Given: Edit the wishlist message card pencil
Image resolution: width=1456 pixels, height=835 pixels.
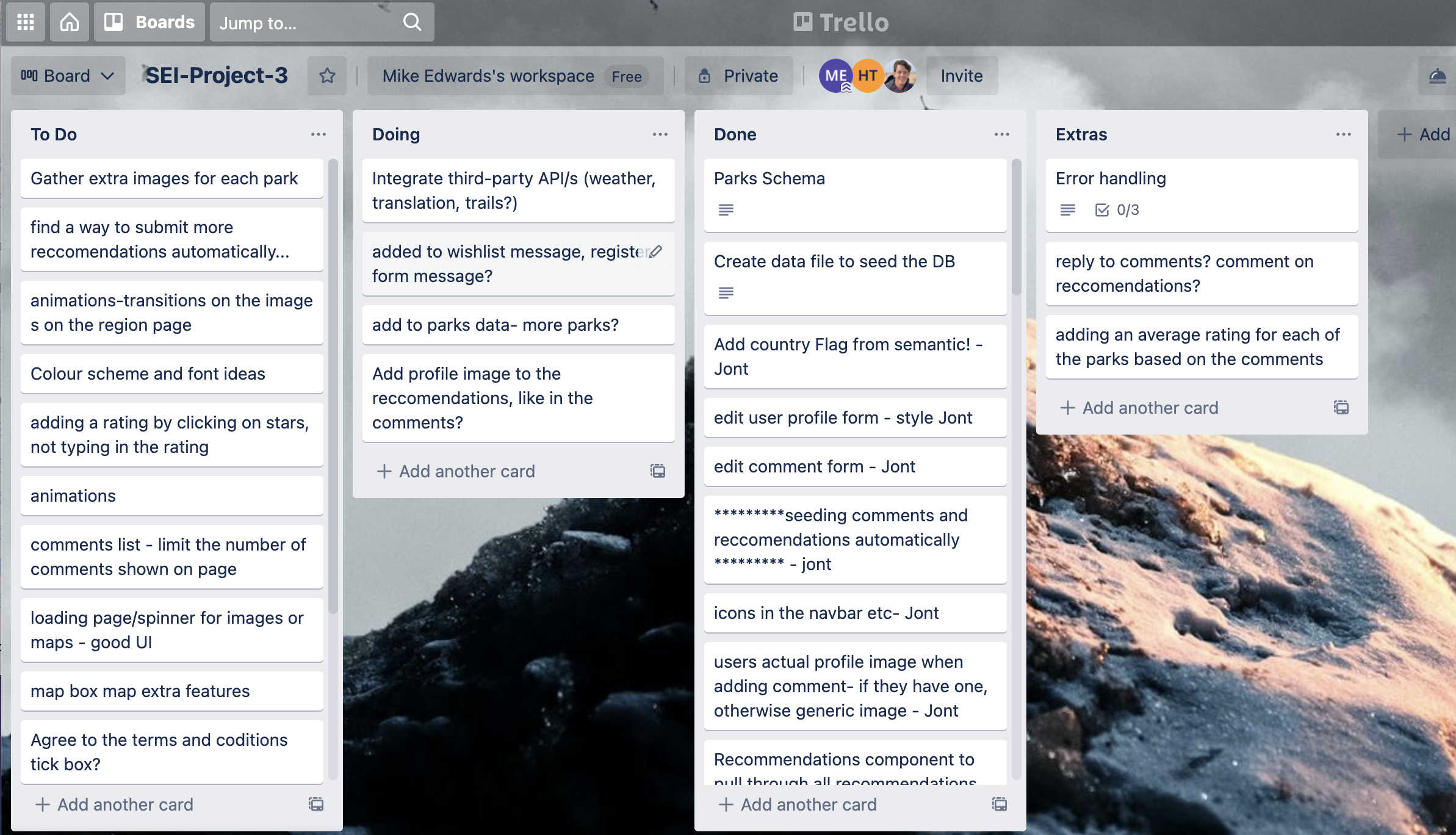Looking at the screenshot, I should (656, 251).
